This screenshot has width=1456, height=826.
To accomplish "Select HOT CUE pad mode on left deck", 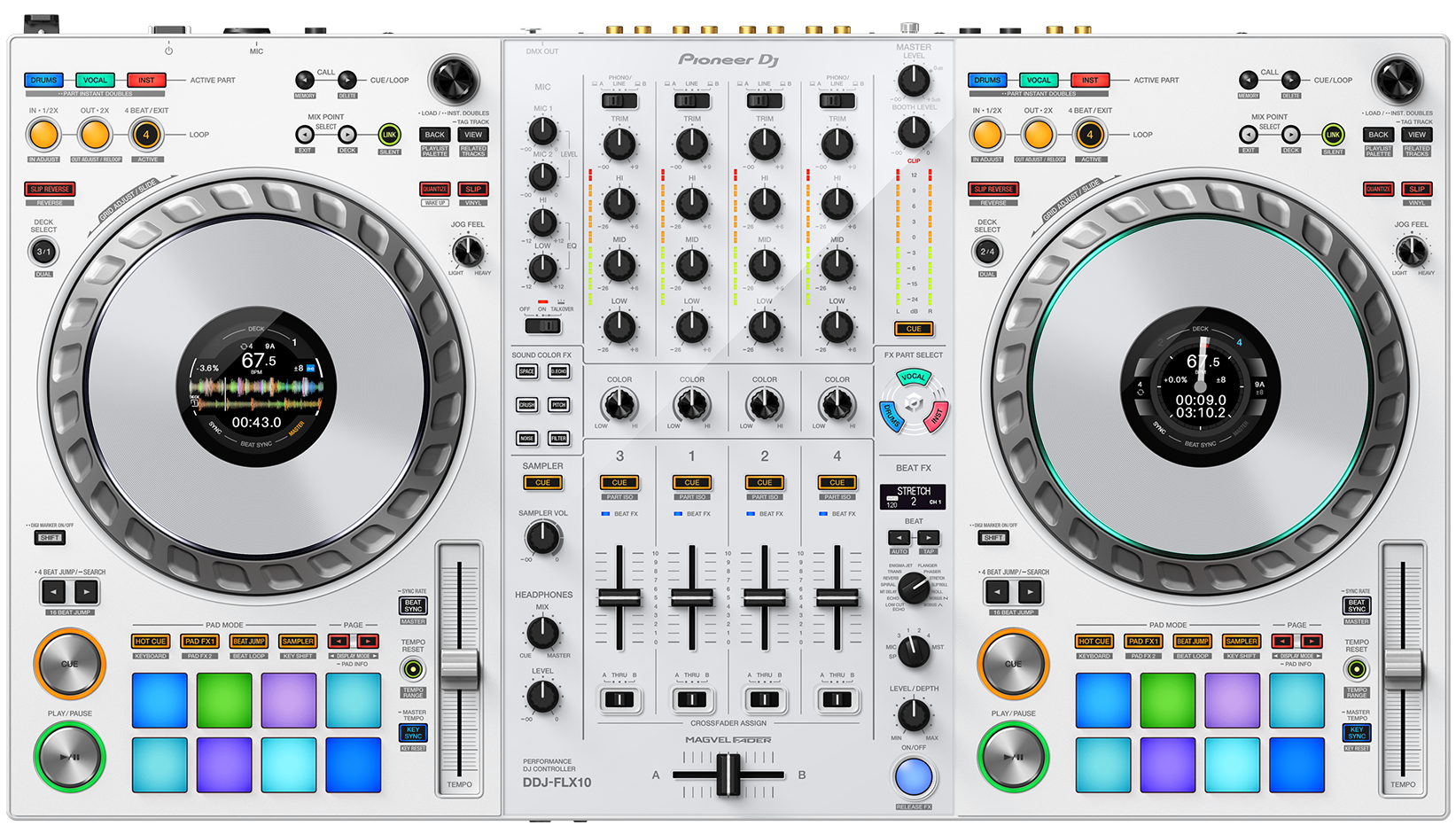I will coord(151,641).
